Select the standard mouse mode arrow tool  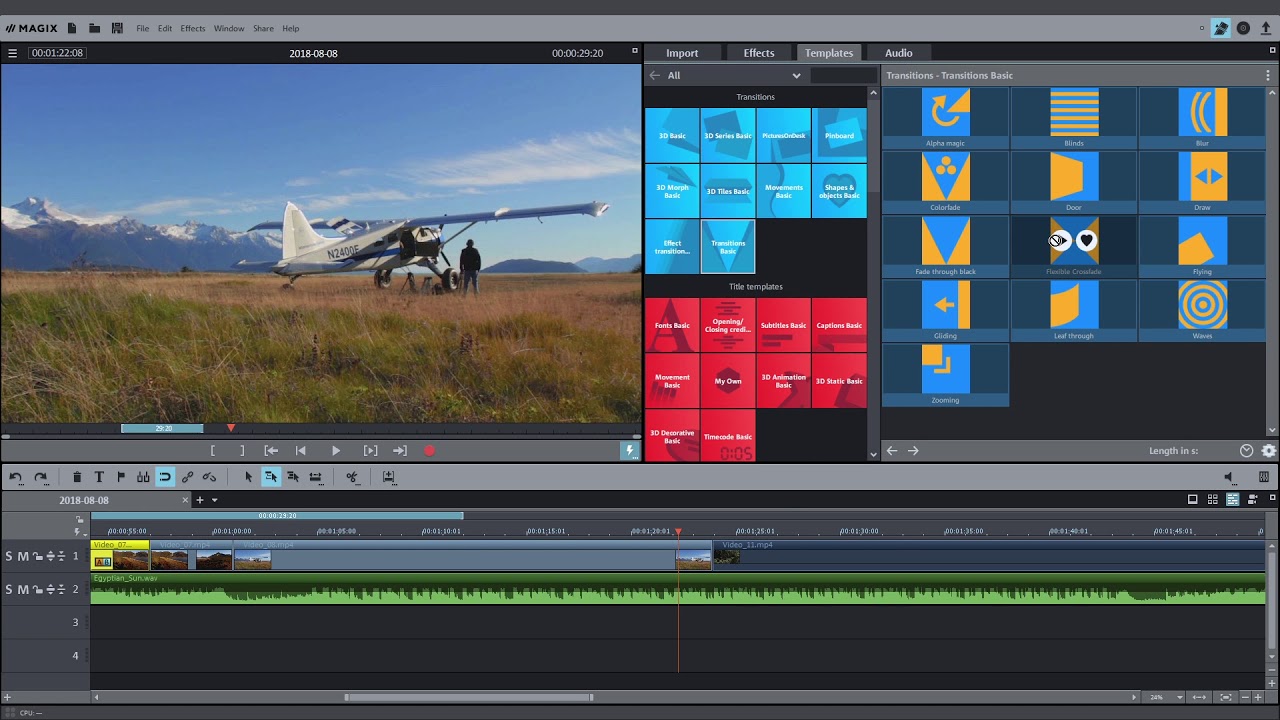[x=248, y=477]
